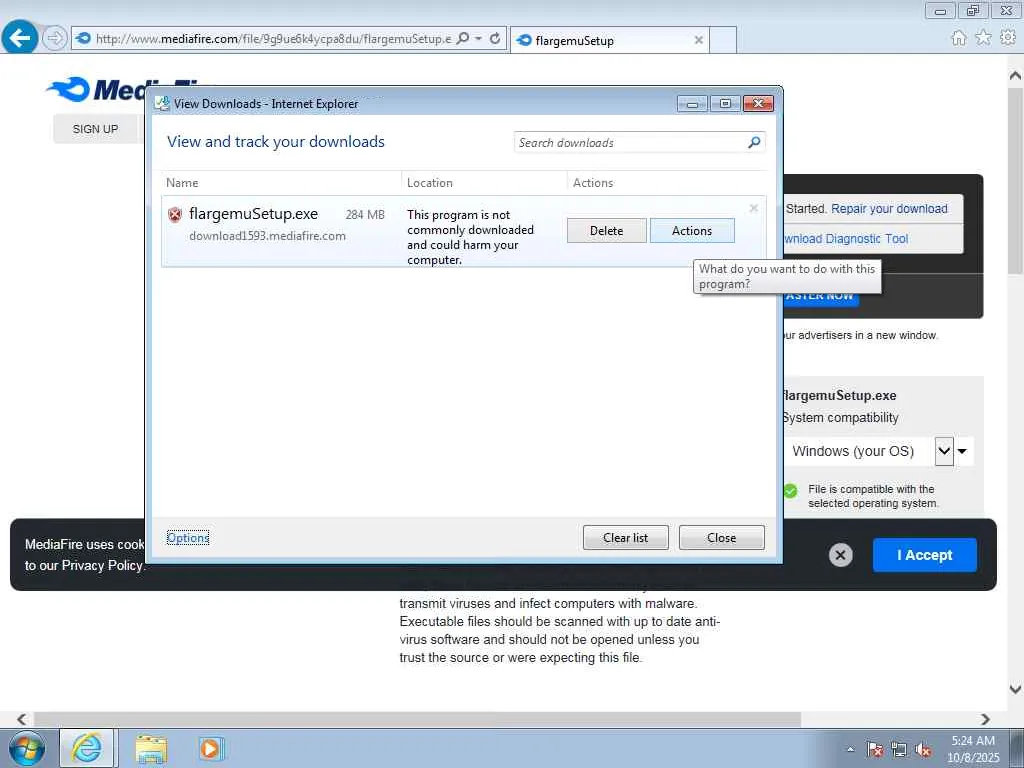This screenshot has width=1024, height=768.
Task: Click the Clear list button
Action: [x=626, y=537]
